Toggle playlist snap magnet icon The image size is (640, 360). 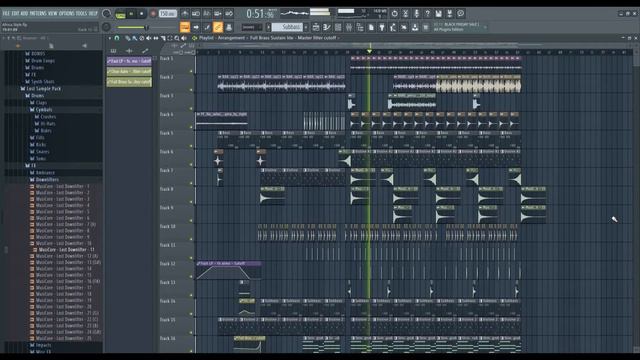(117, 38)
